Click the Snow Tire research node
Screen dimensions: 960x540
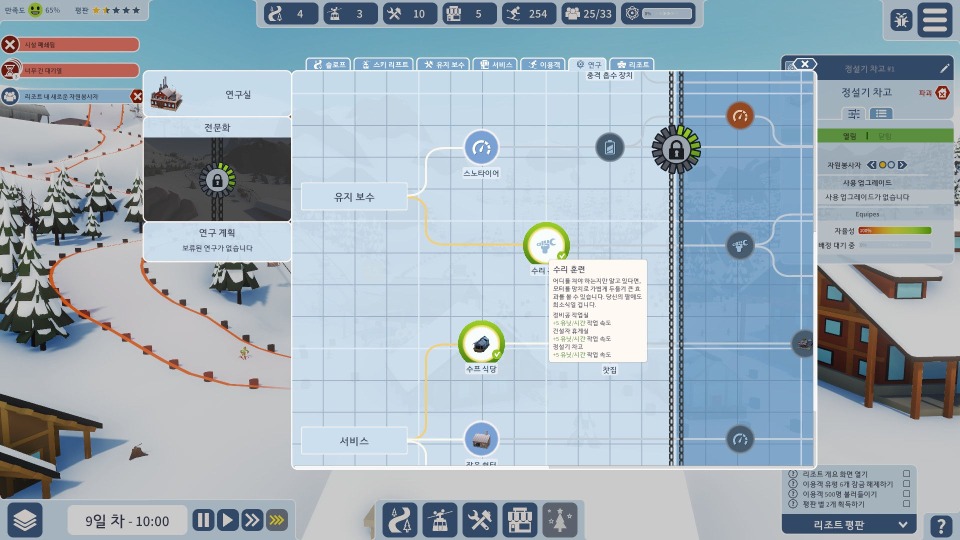(481, 148)
